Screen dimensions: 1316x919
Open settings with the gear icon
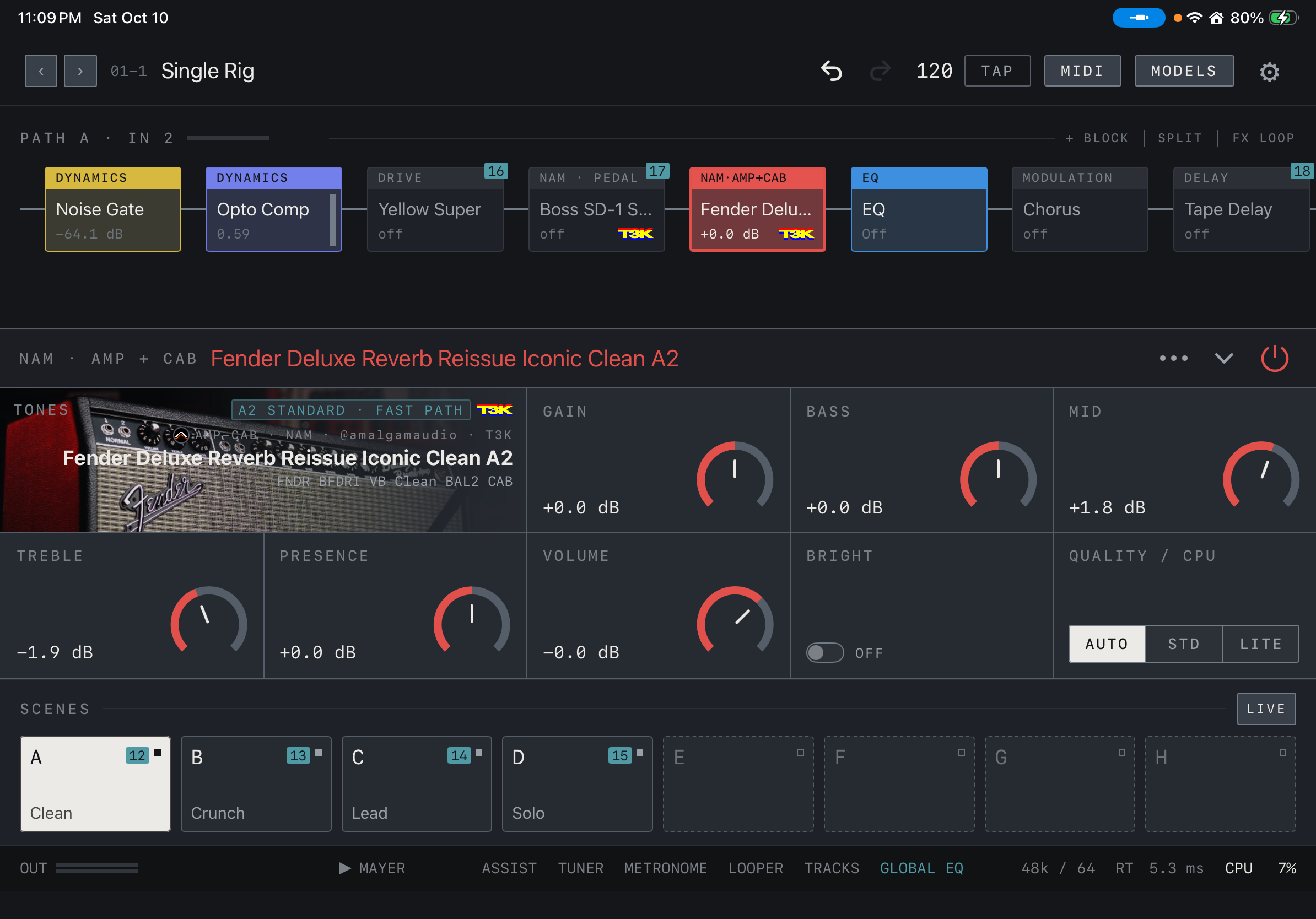pyautogui.click(x=1269, y=72)
